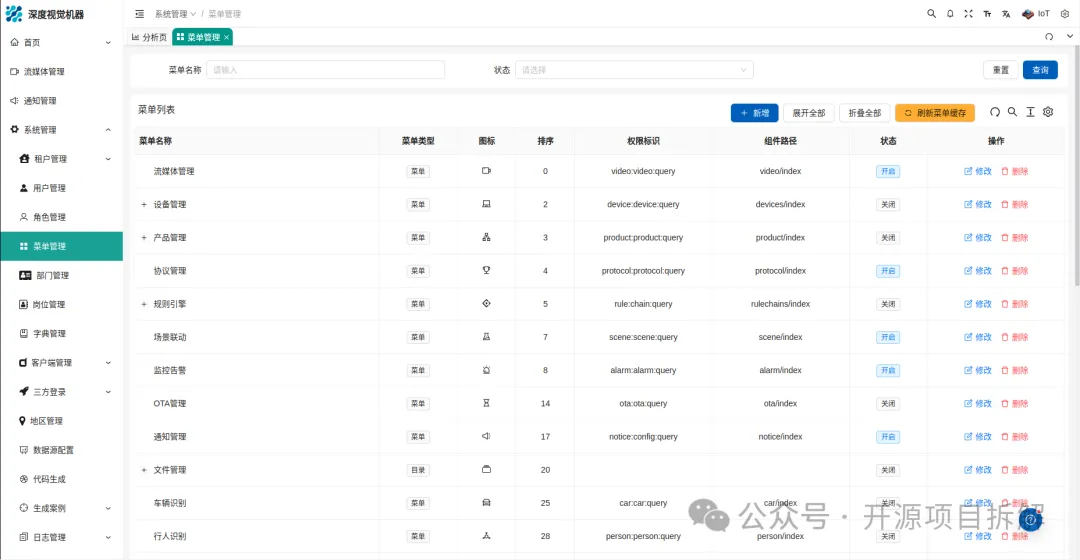The image size is (1080, 560).
Task: Click the search toggle icon in table toolbar
Action: [1012, 112]
